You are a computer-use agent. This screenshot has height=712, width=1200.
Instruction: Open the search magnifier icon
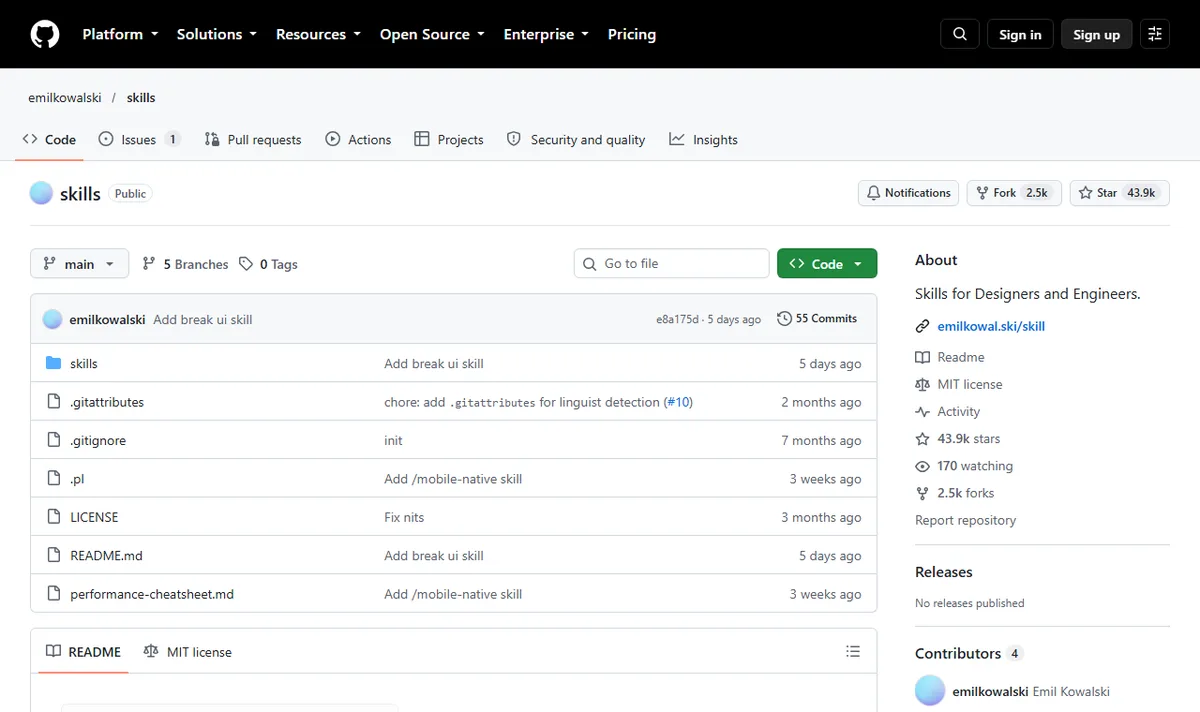pos(960,34)
